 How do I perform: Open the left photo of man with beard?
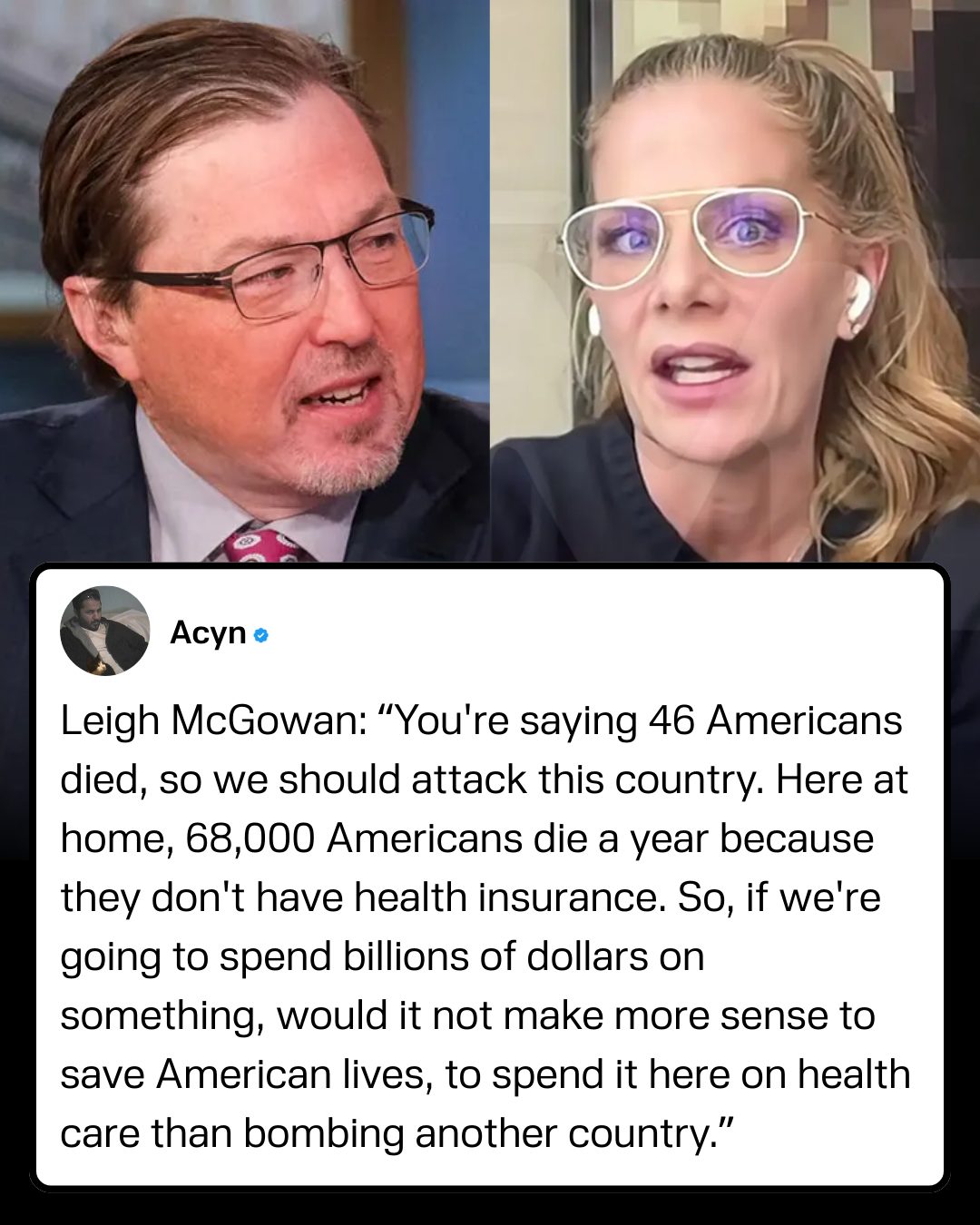pos(245,281)
